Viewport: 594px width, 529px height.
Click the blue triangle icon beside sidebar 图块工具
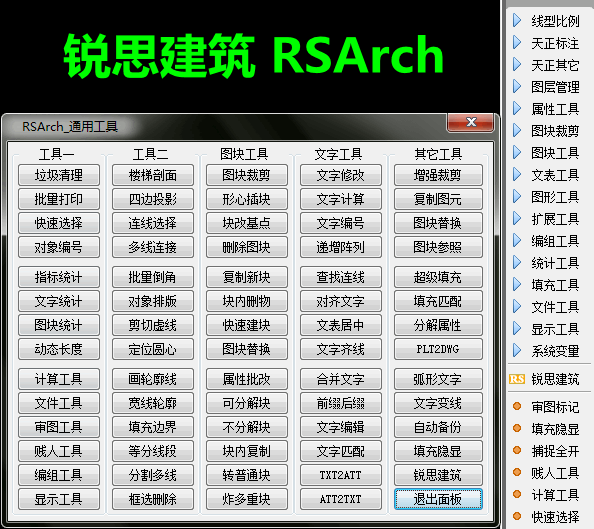(517, 152)
